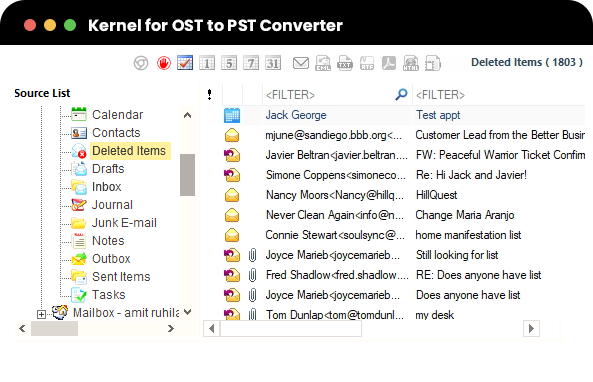Click the red stop hand icon

pos(164,63)
